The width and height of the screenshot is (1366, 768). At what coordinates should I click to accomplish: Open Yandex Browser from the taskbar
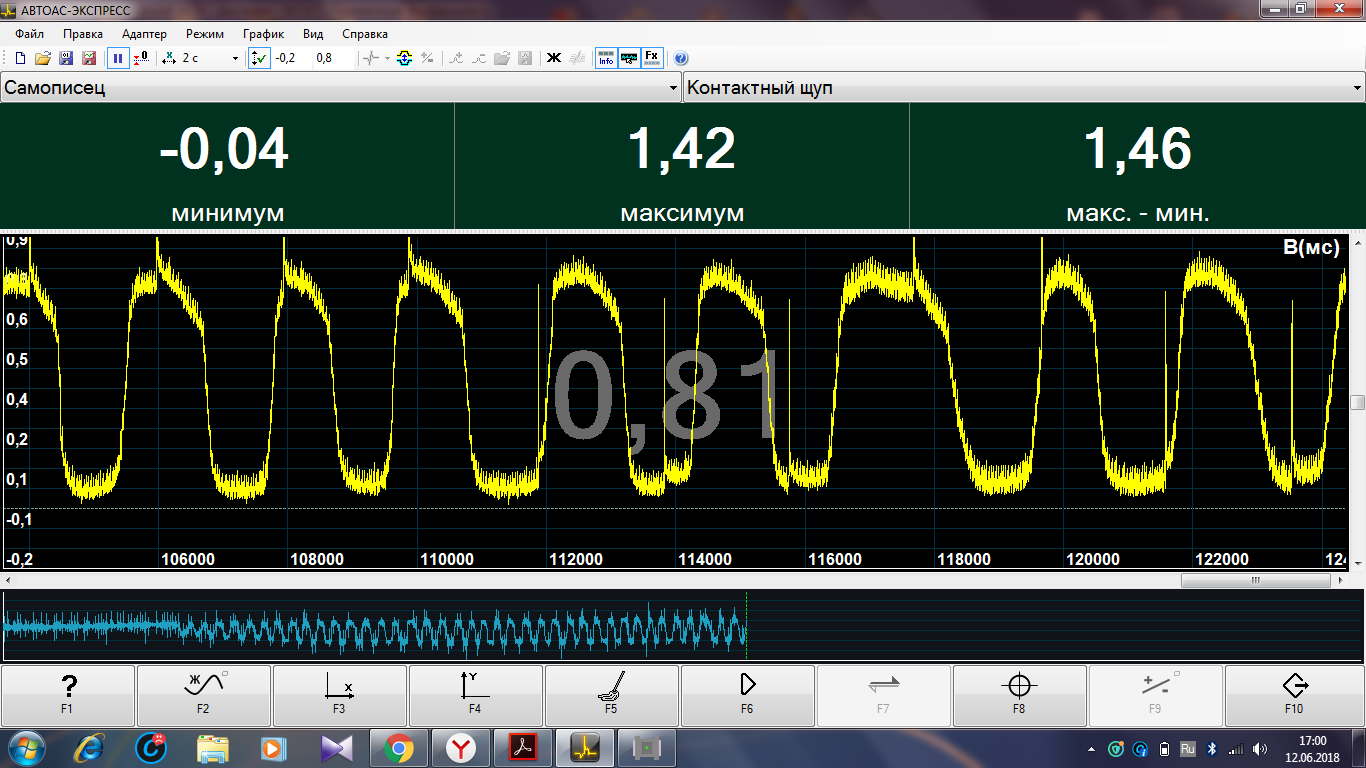[460, 748]
